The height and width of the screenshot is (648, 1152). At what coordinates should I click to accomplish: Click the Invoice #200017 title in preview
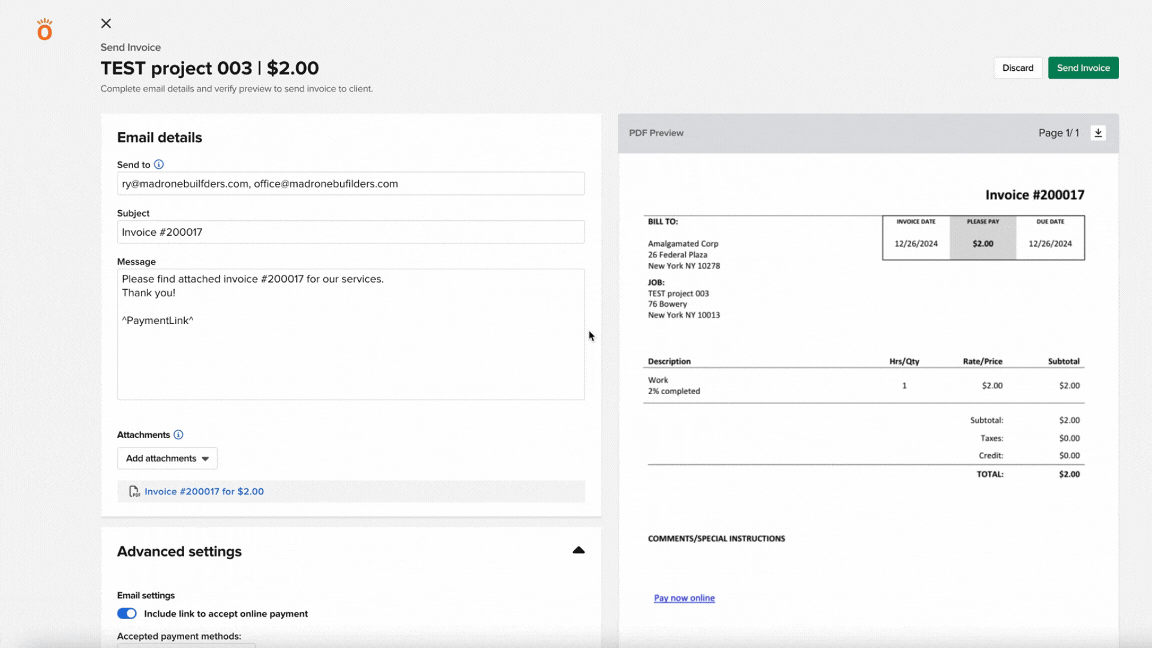tap(1034, 195)
